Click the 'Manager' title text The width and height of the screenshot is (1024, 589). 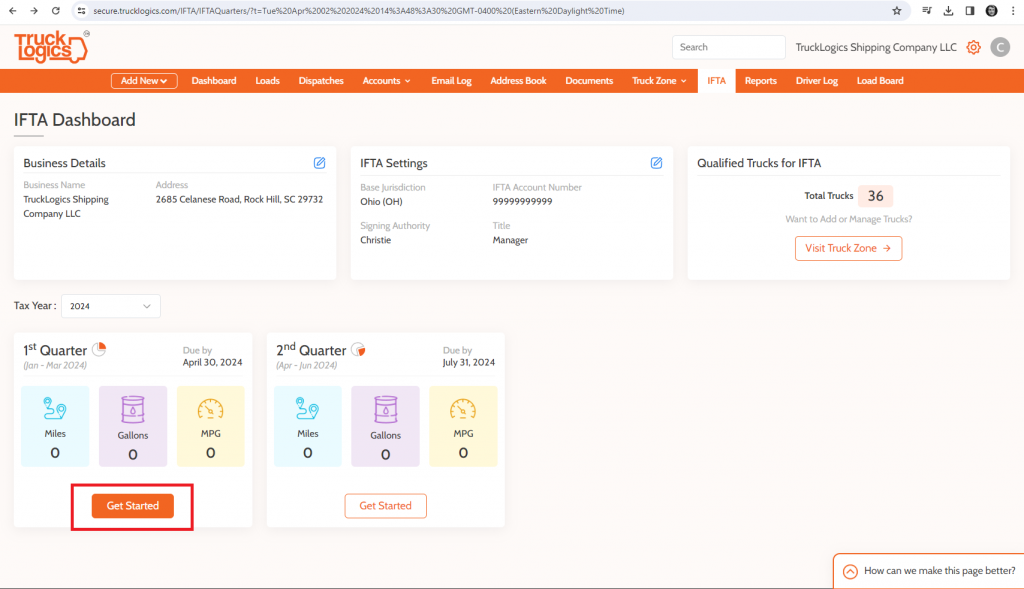(x=510, y=240)
